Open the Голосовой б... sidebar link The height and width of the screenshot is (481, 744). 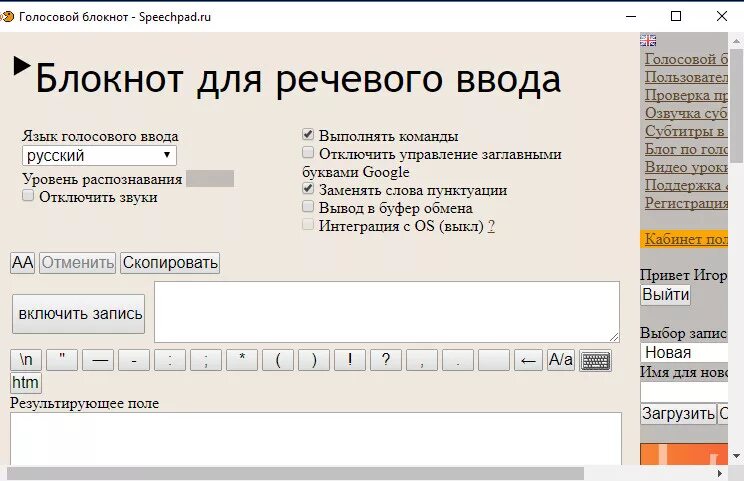point(686,59)
